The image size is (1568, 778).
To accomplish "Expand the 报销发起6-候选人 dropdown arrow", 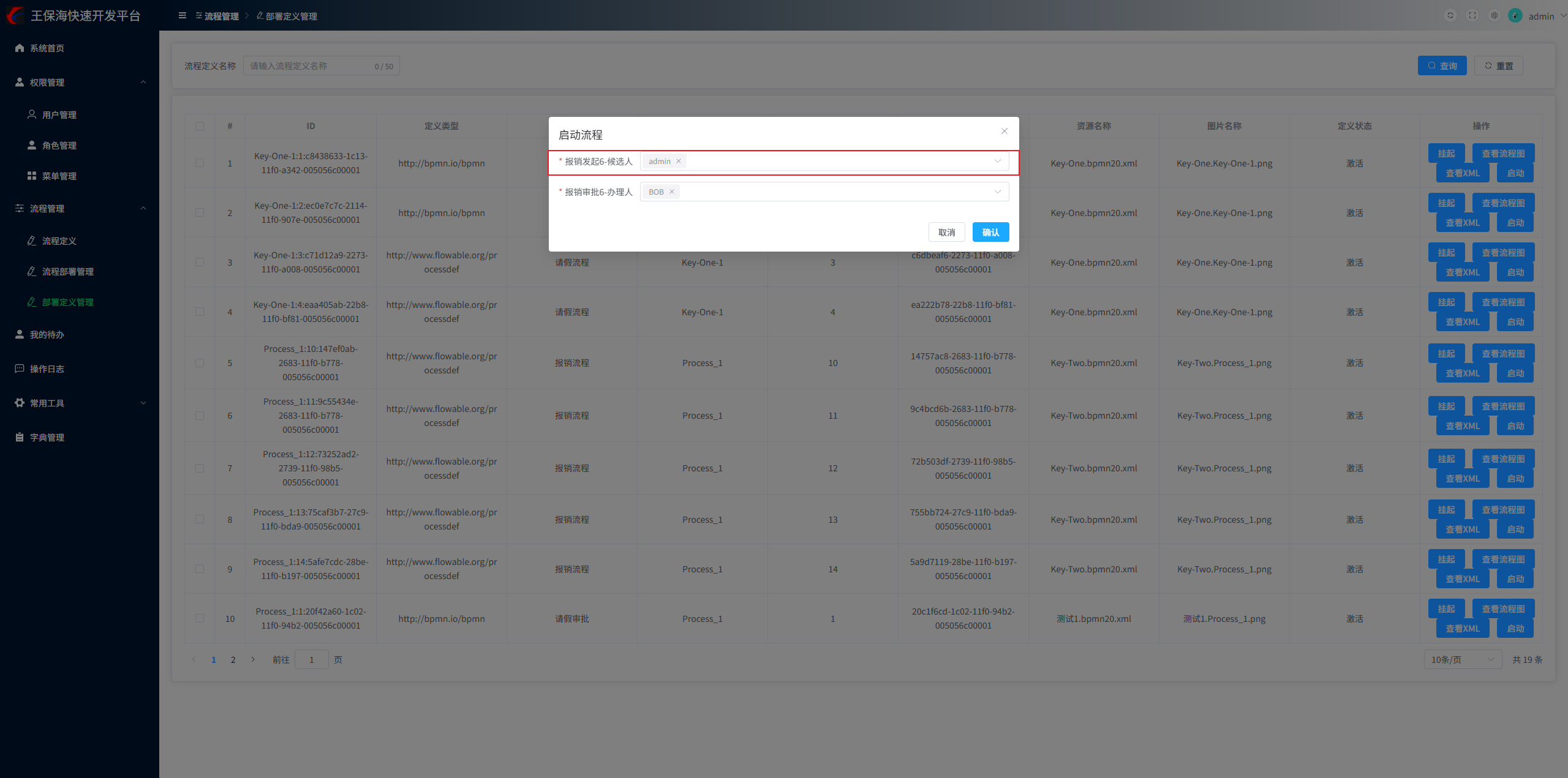I will (x=998, y=162).
